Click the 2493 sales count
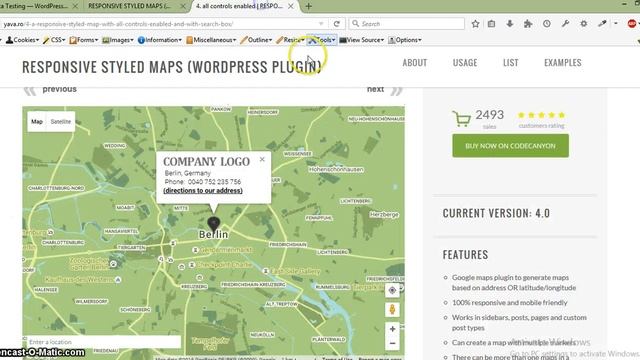Screen dimensions: 640x360 click(489, 115)
